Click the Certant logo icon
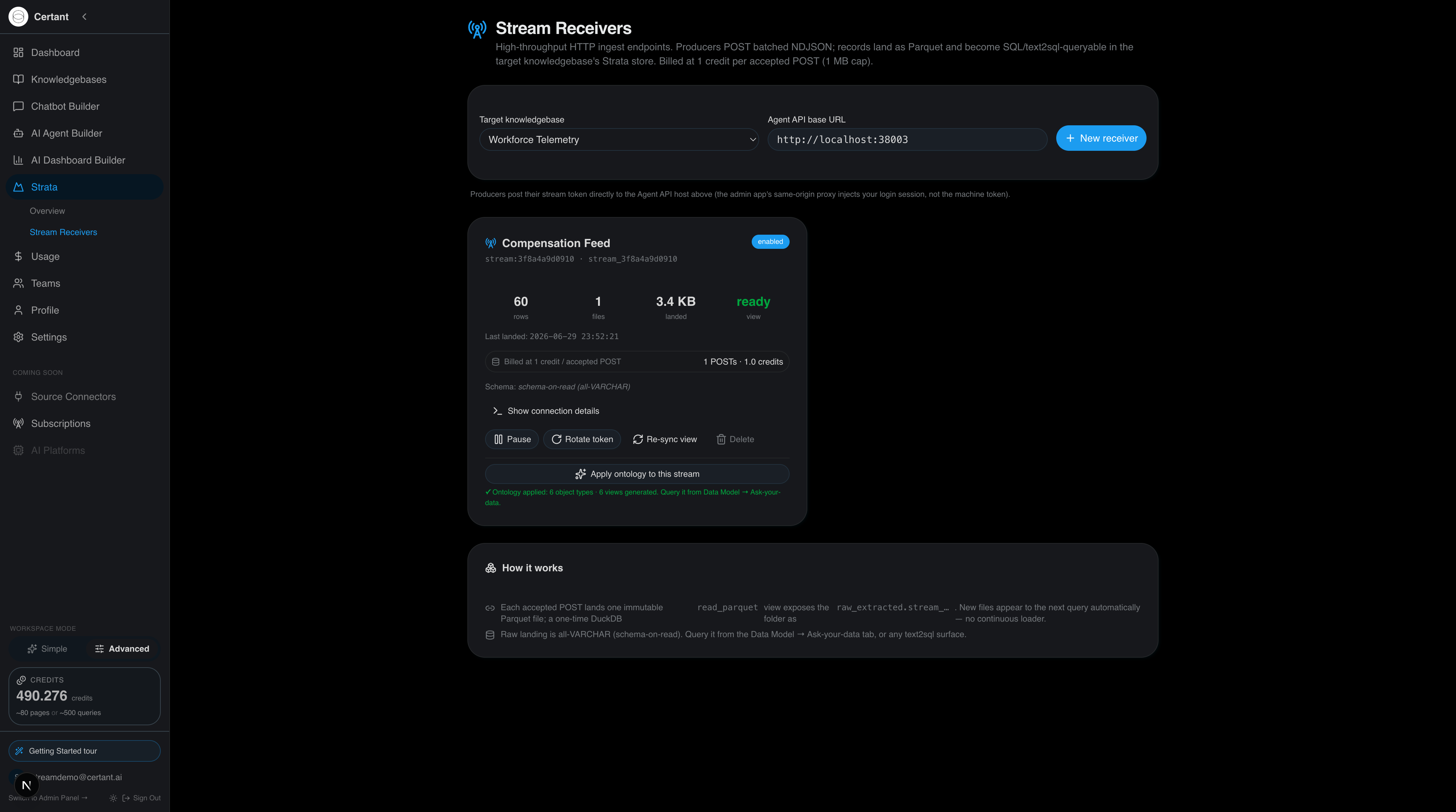This screenshot has width=1456, height=812. tap(18, 16)
